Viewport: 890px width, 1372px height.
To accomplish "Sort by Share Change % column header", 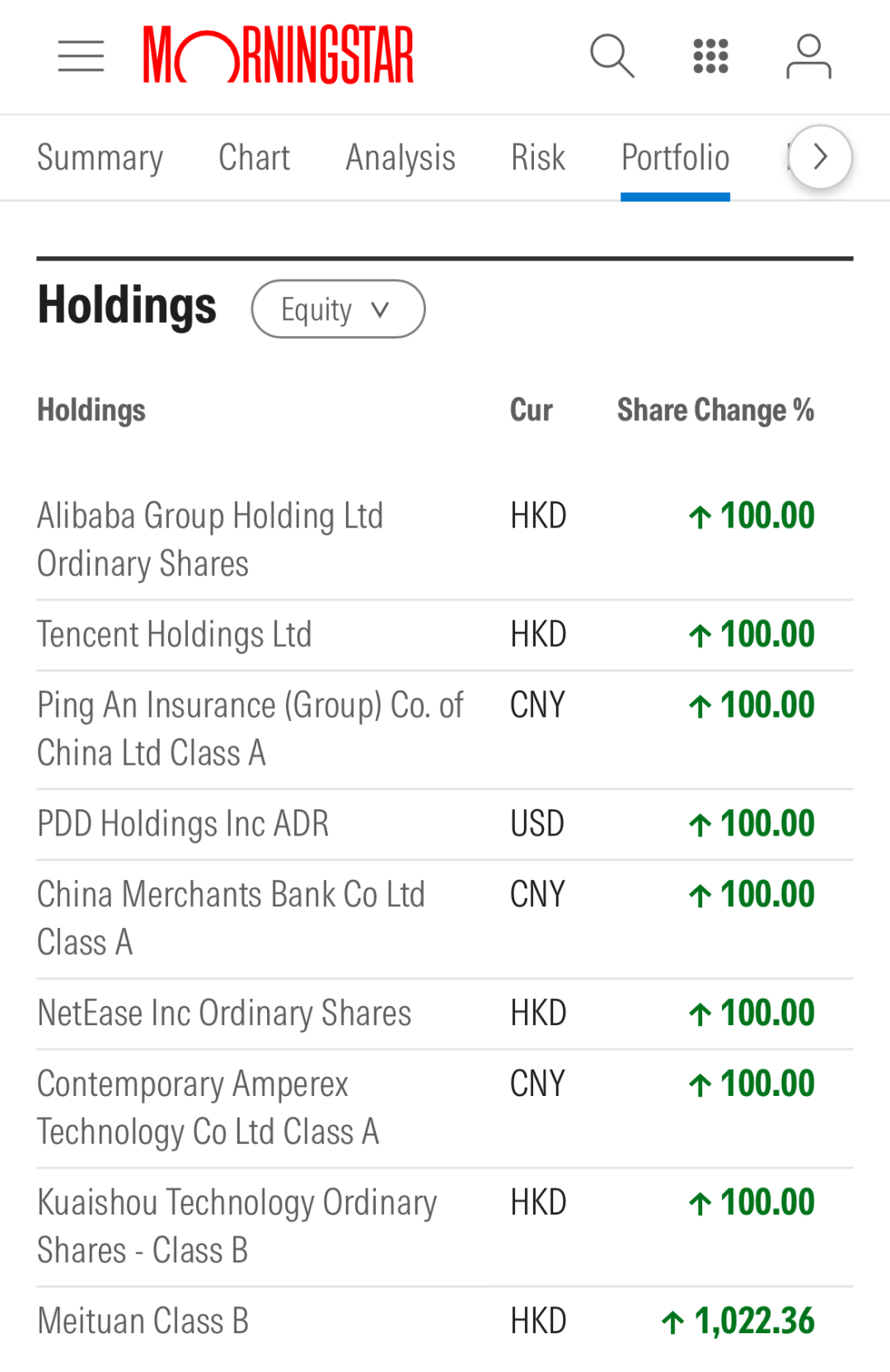I will pyautogui.click(x=715, y=410).
